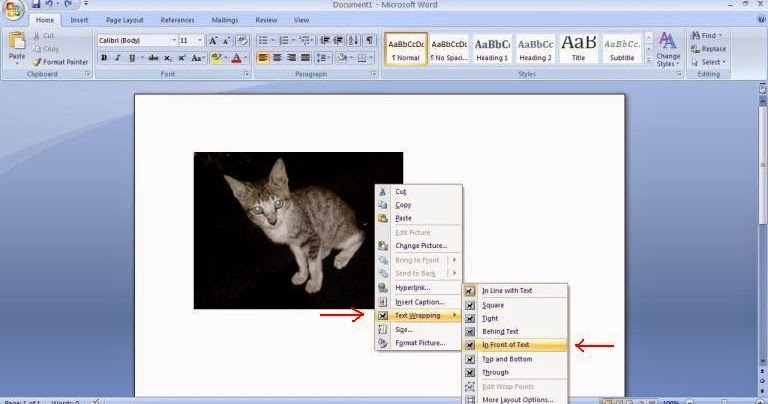The height and width of the screenshot is (404, 768).
Task: Switch to the References tab
Action: (x=177, y=20)
